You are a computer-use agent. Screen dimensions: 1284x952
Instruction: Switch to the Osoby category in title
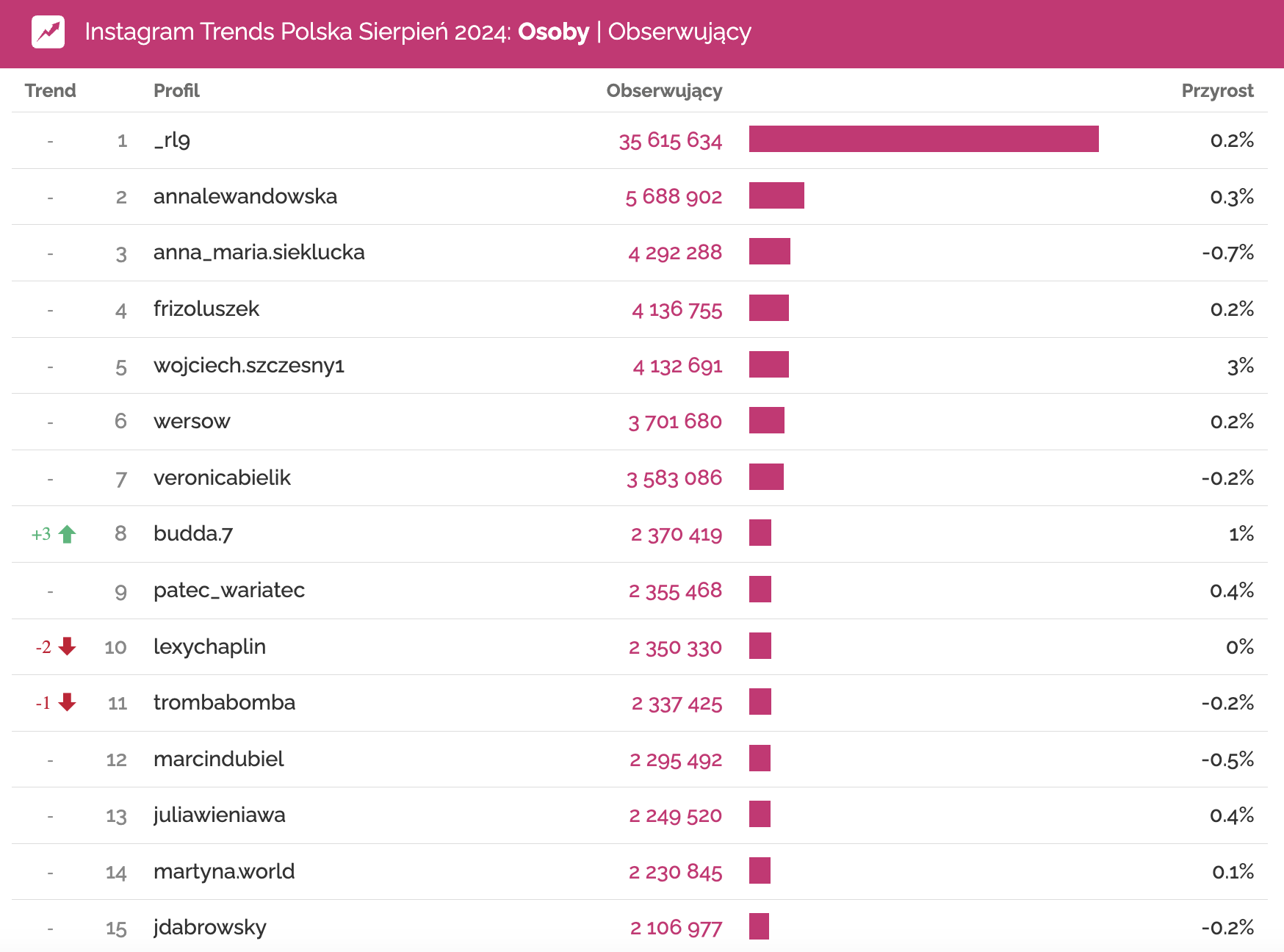tap(553, 32)
